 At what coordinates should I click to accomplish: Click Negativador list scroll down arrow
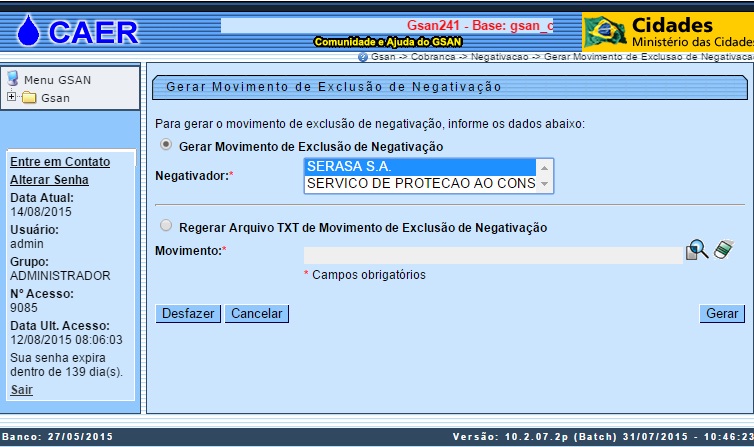point(544,184)
